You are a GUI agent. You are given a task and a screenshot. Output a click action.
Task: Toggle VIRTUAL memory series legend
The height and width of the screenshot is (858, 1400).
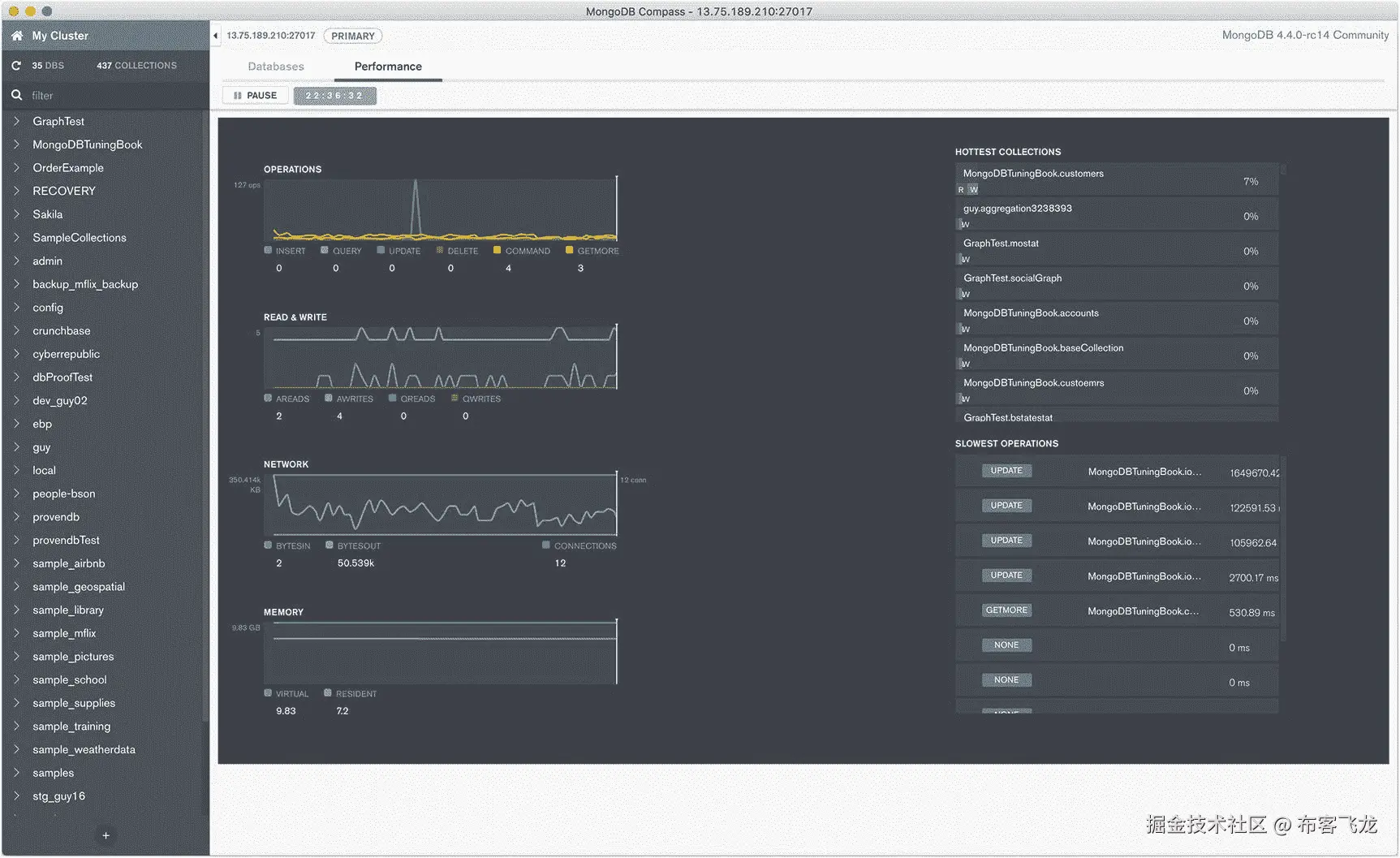[x=286, y=693]
